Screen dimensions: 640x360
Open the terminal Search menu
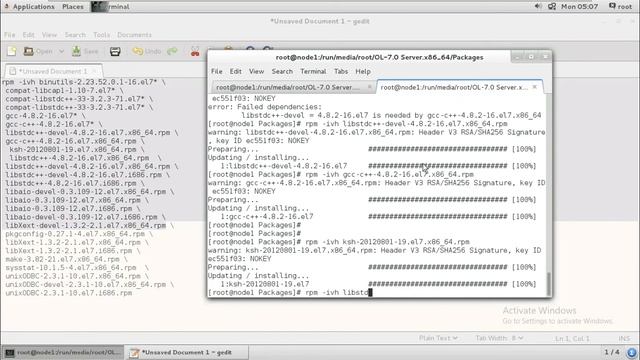282,71
